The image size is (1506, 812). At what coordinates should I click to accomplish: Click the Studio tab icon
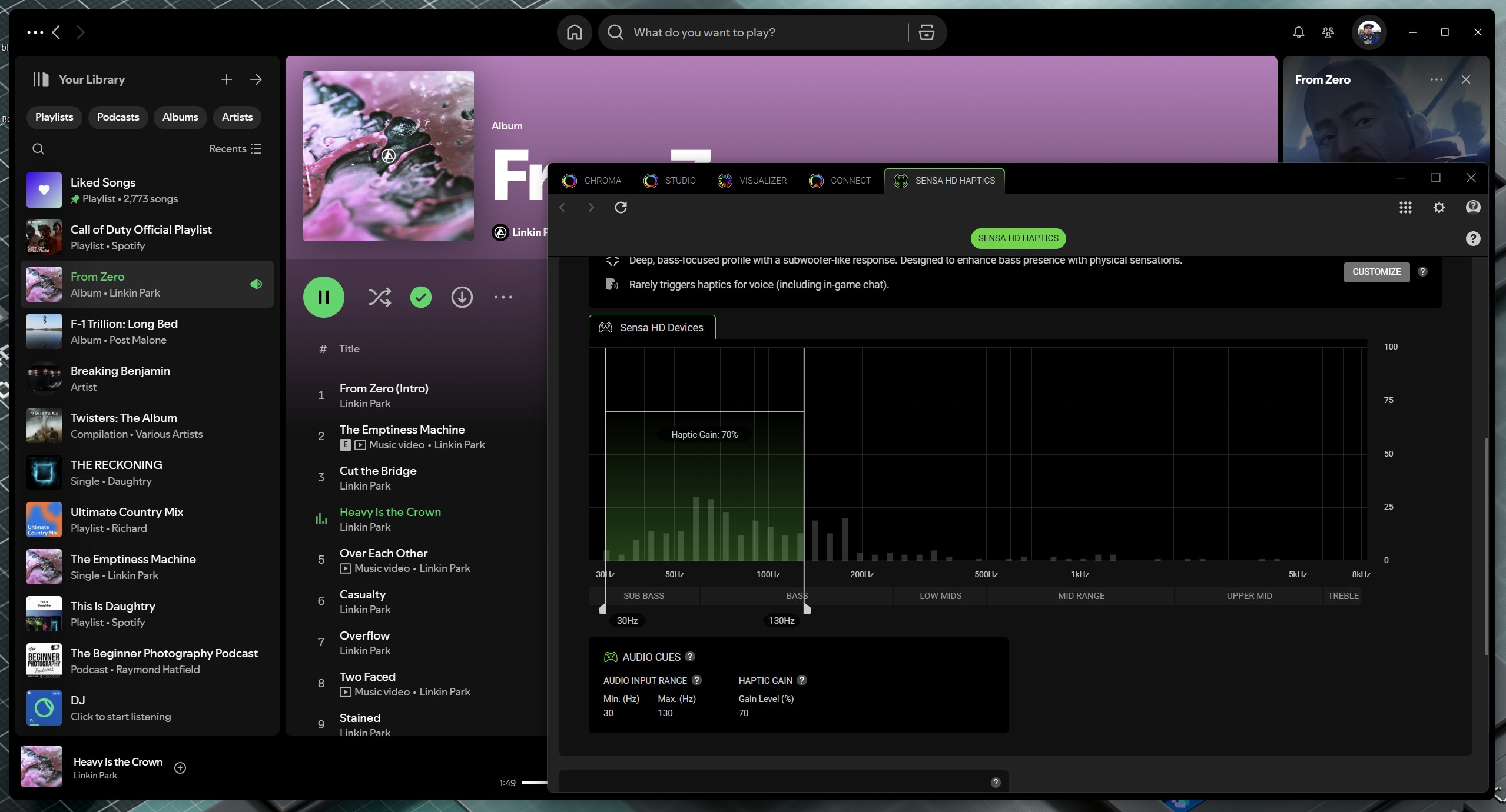tap(651, 181)
